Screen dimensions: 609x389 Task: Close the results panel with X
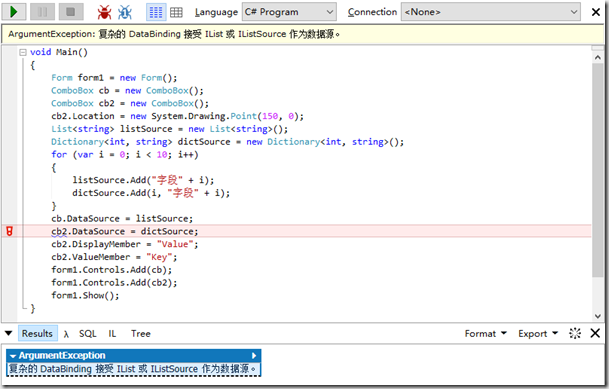[595, 333]
